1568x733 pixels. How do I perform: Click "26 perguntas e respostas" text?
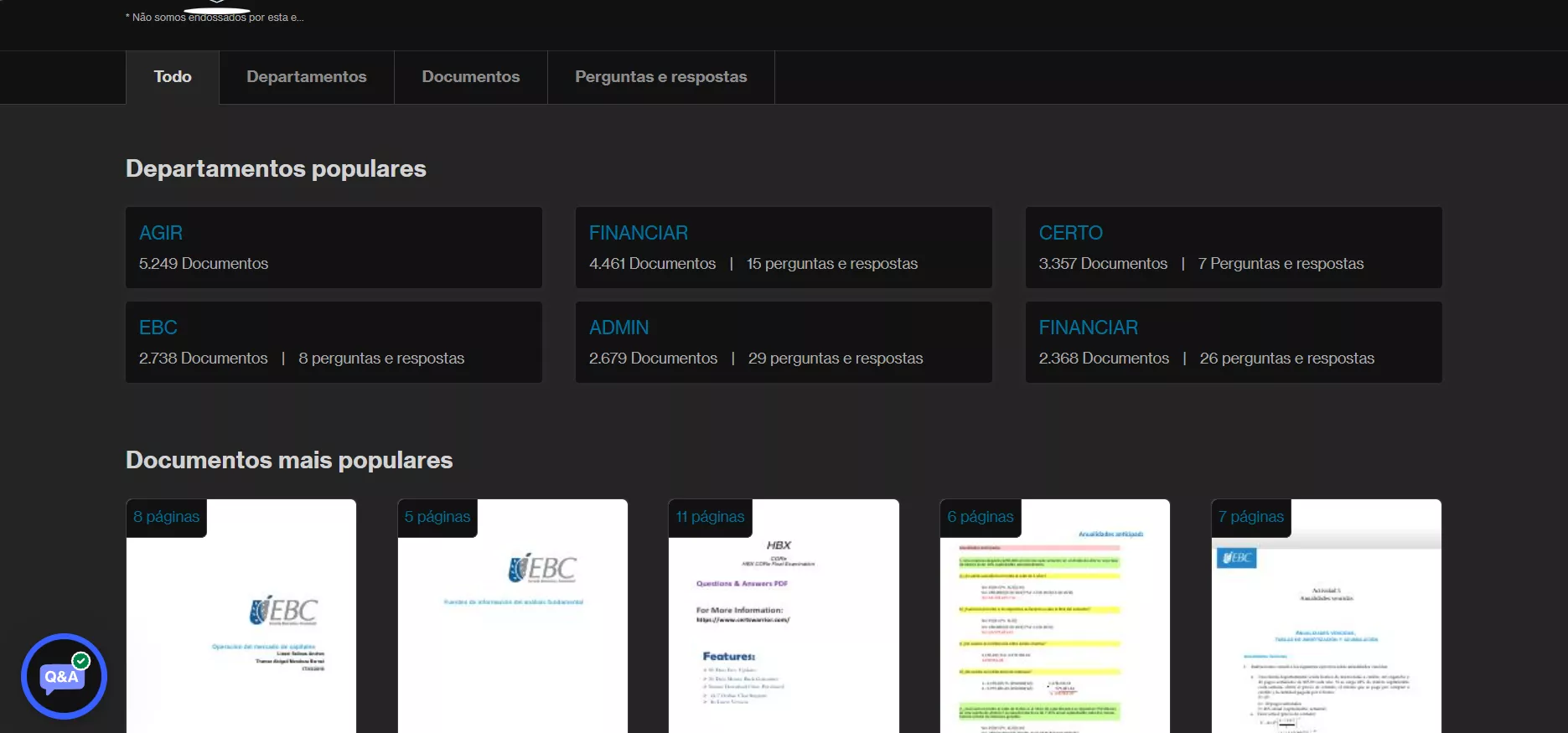click(1287, 359)
